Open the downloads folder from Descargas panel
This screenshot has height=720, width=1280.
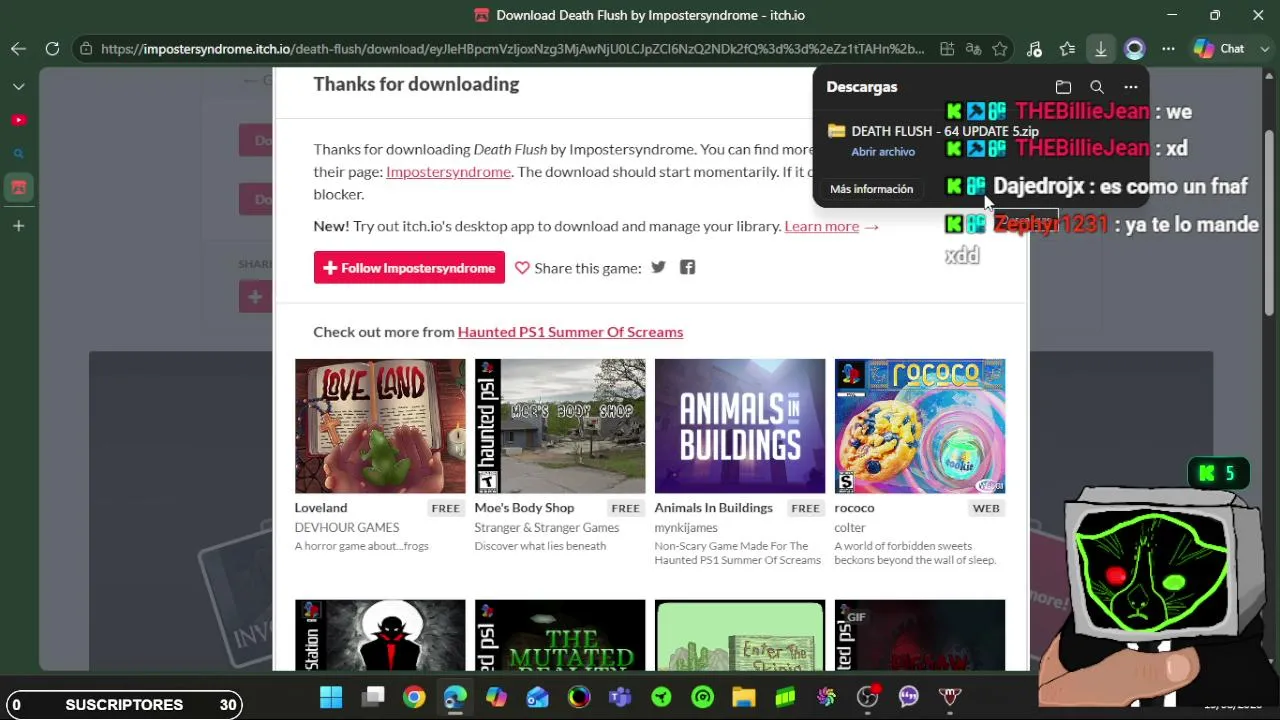point(1063,87)
